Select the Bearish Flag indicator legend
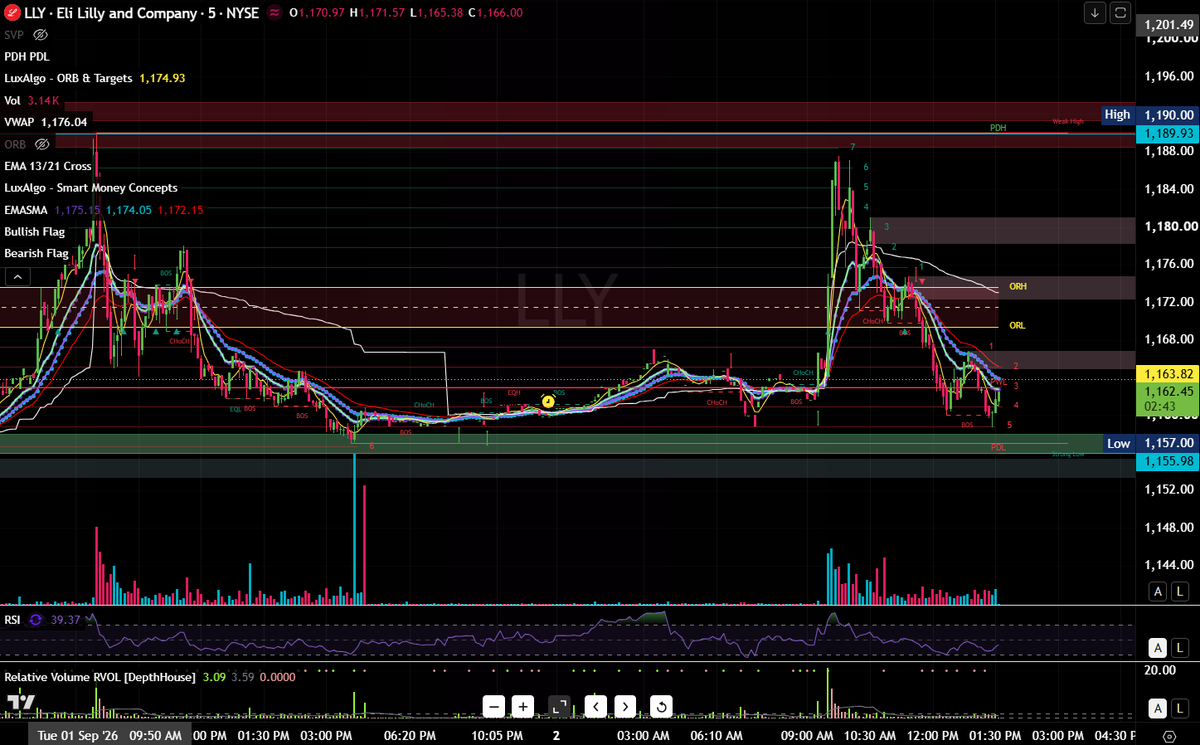The image size is (1200, 745). (36, 254)
